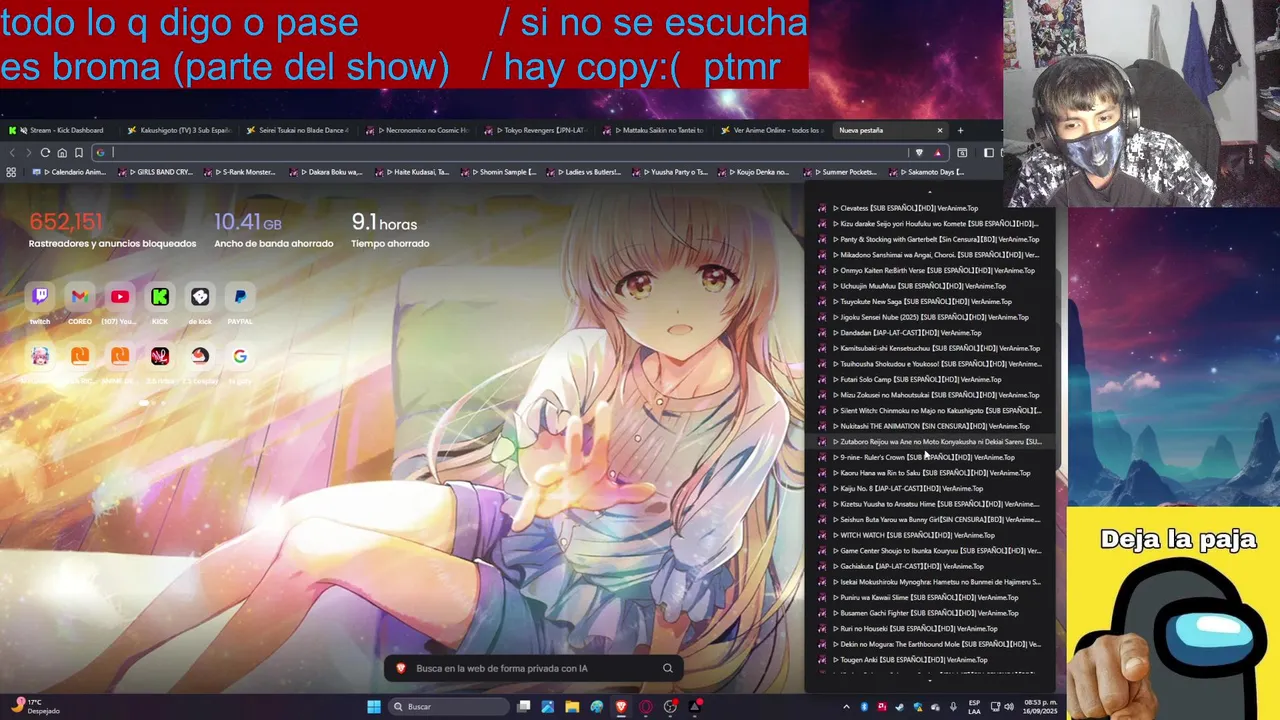Select Gachiakuta [JAP-LAT-CAST] bookmark entry

coord(930,566)
